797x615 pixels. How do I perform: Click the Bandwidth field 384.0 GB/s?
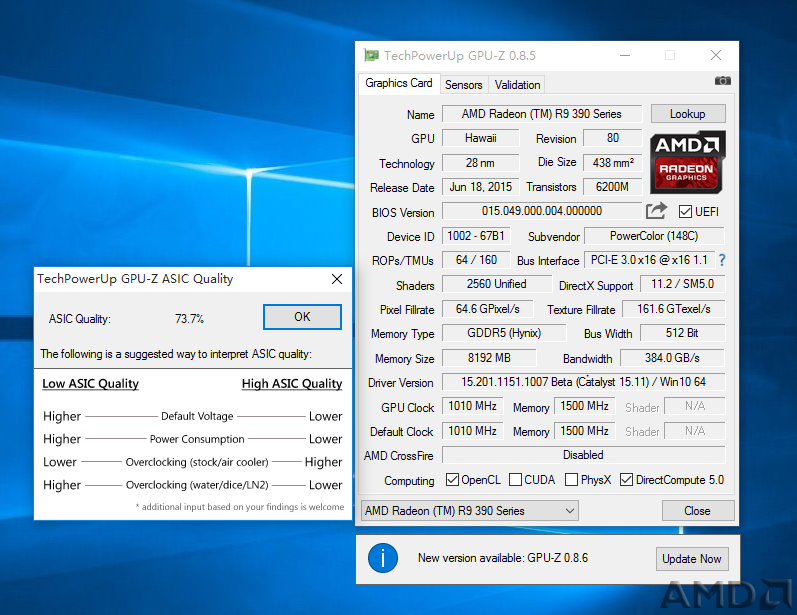[x=673, y=358]
